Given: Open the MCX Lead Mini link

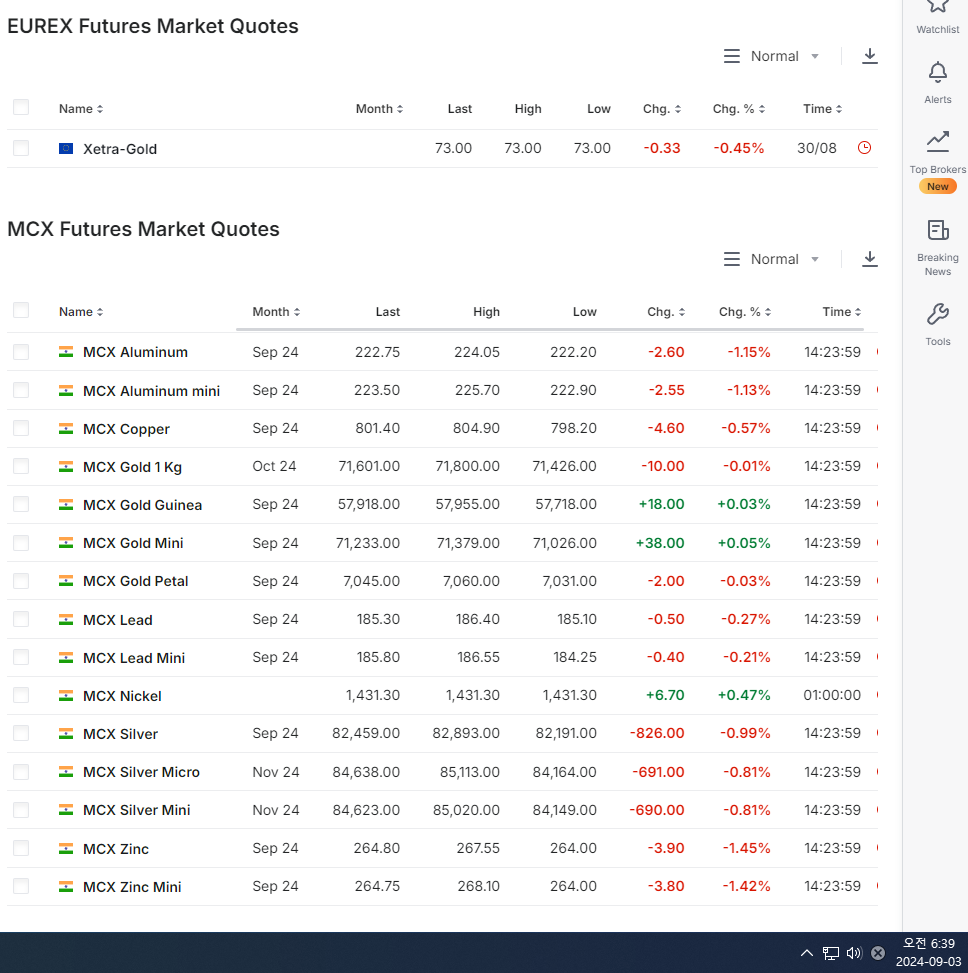Looking at the screenshot, I should point(134,658).
